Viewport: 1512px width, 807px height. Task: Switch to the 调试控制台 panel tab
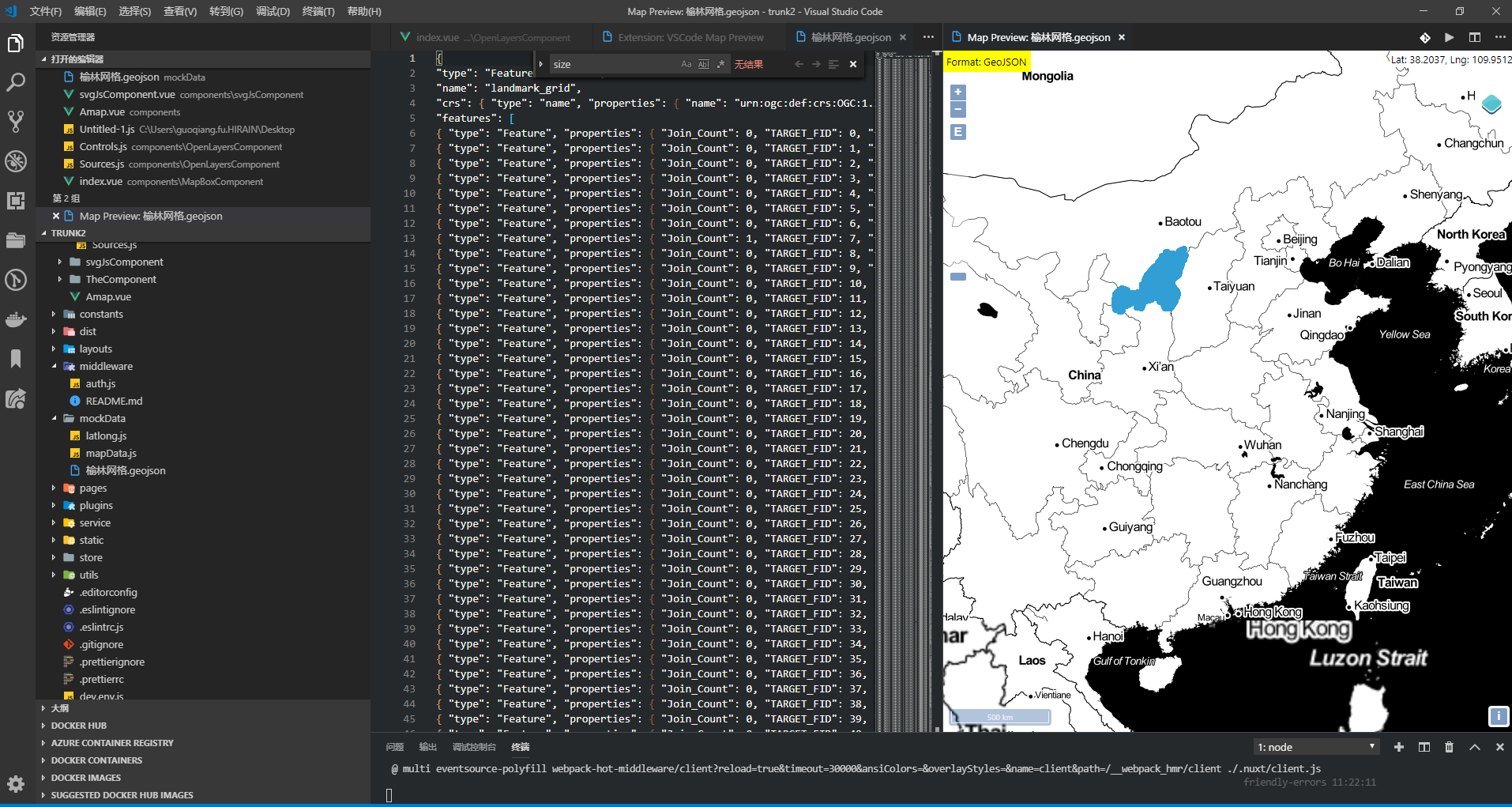(x=474, y=747)
